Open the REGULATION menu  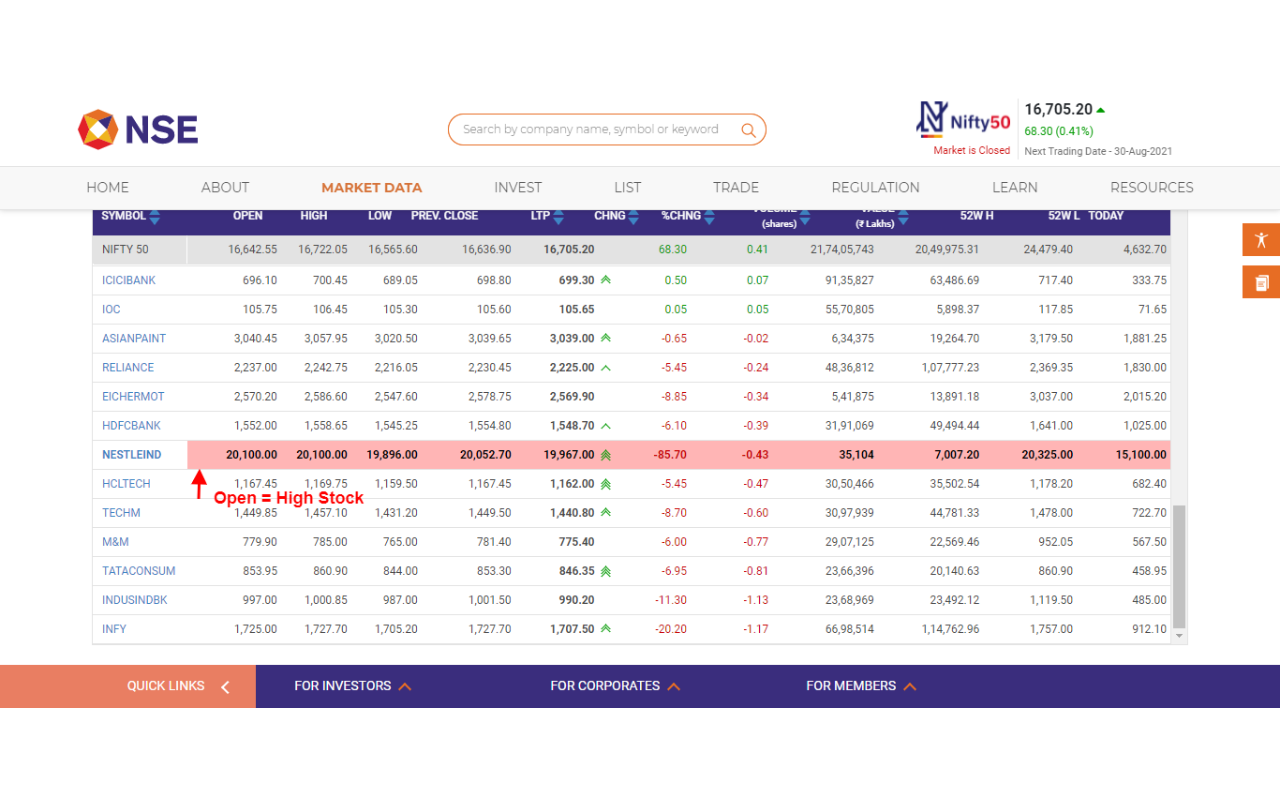point(875,187)
